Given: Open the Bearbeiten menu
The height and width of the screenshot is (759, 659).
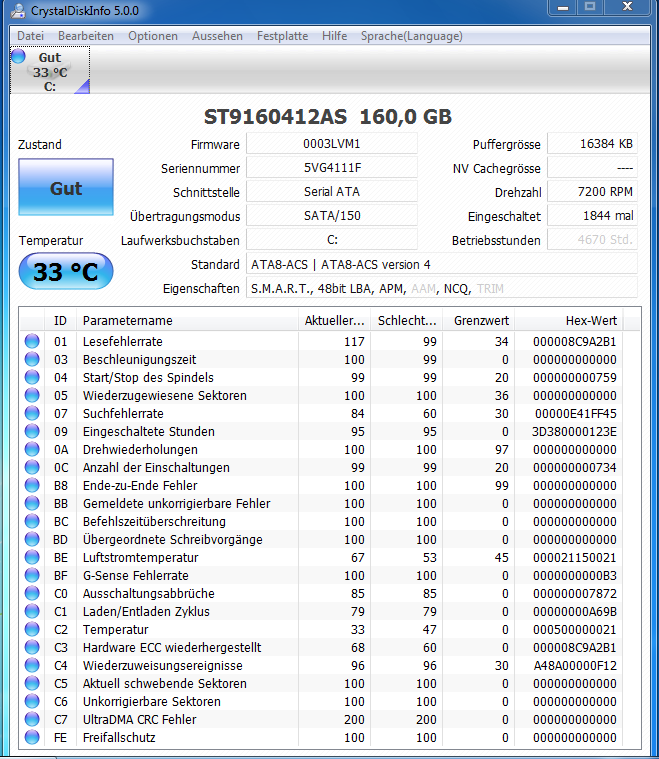Looking at the screenshot, I should point(86,36).
